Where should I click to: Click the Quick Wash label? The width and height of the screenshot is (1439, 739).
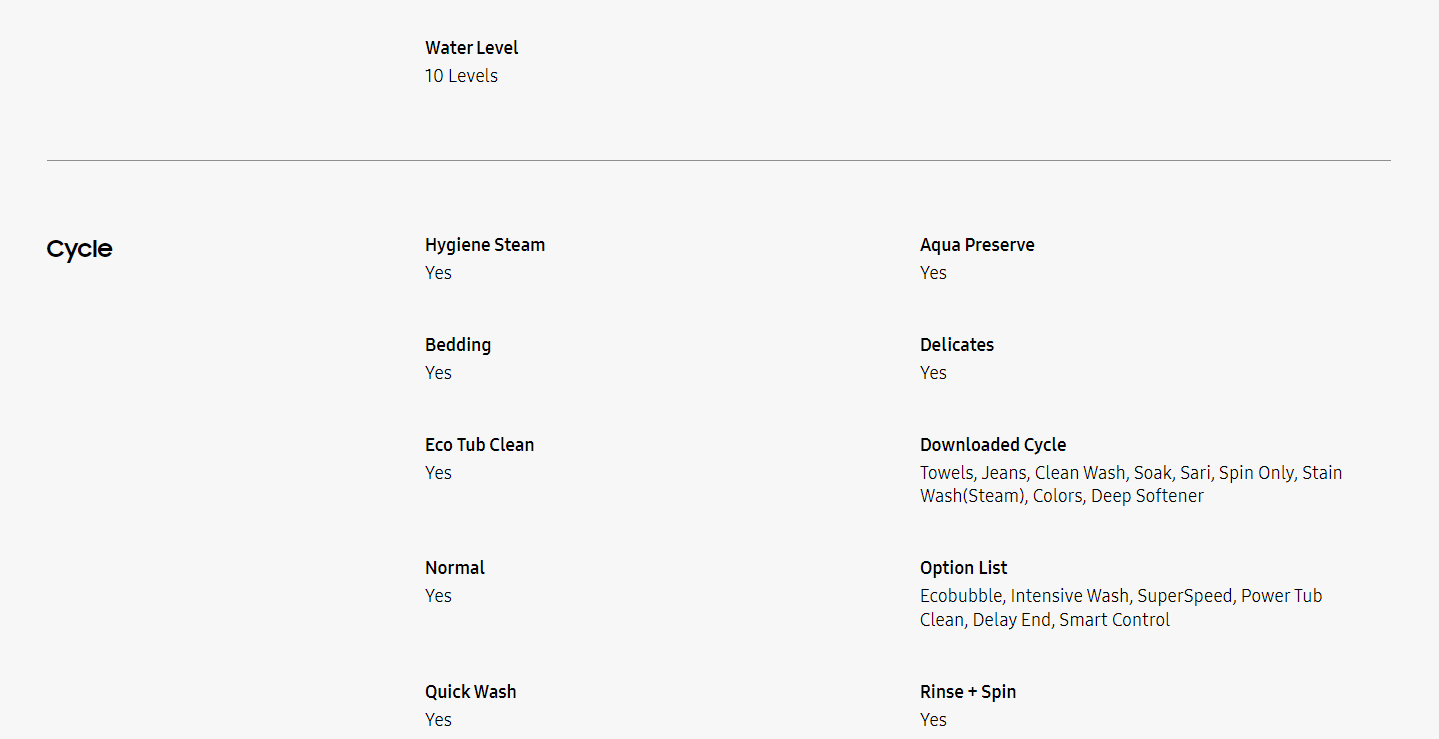[471, 692]
